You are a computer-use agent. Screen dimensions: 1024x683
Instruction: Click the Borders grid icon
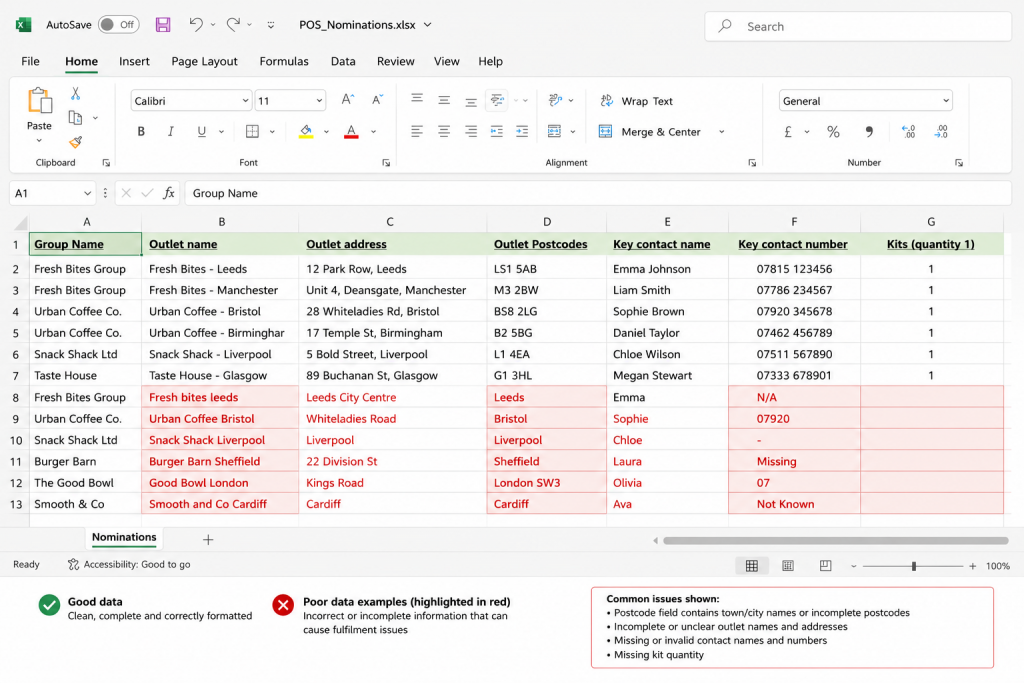pyautogui.click(x=252, y=131)
